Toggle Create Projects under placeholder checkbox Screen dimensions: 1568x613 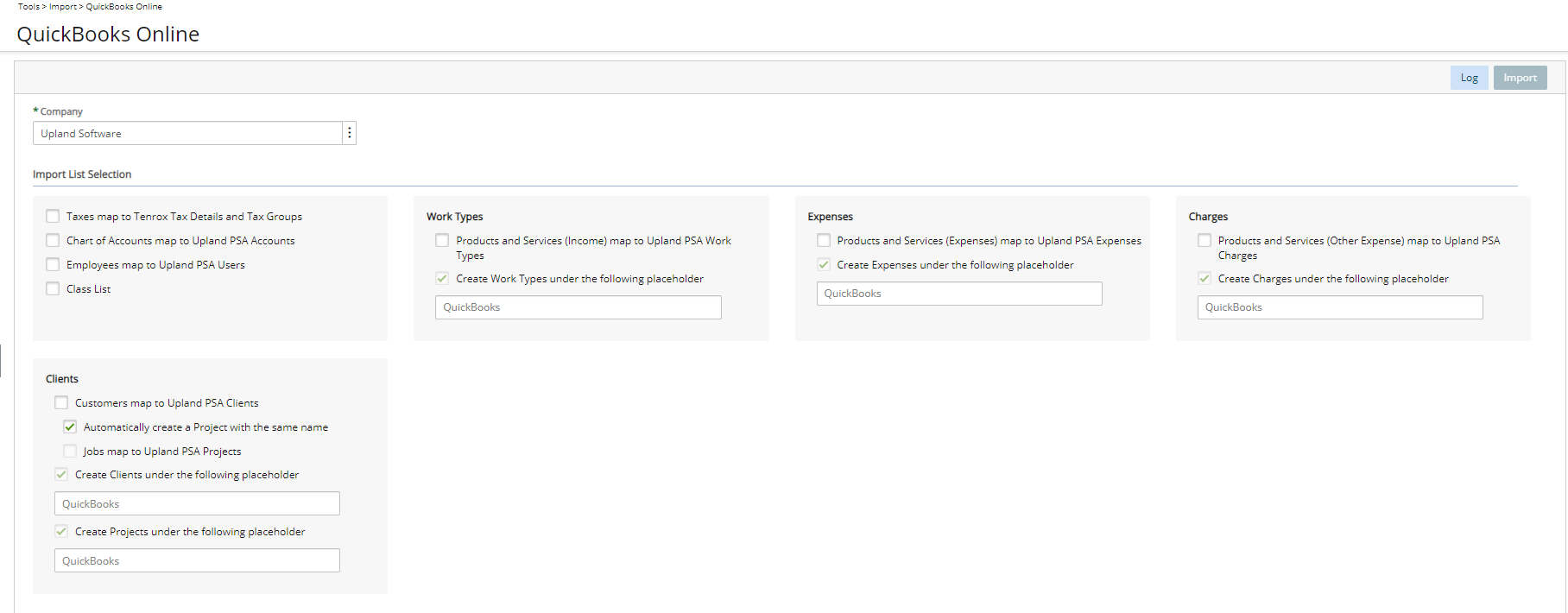[x=61, y=531]
